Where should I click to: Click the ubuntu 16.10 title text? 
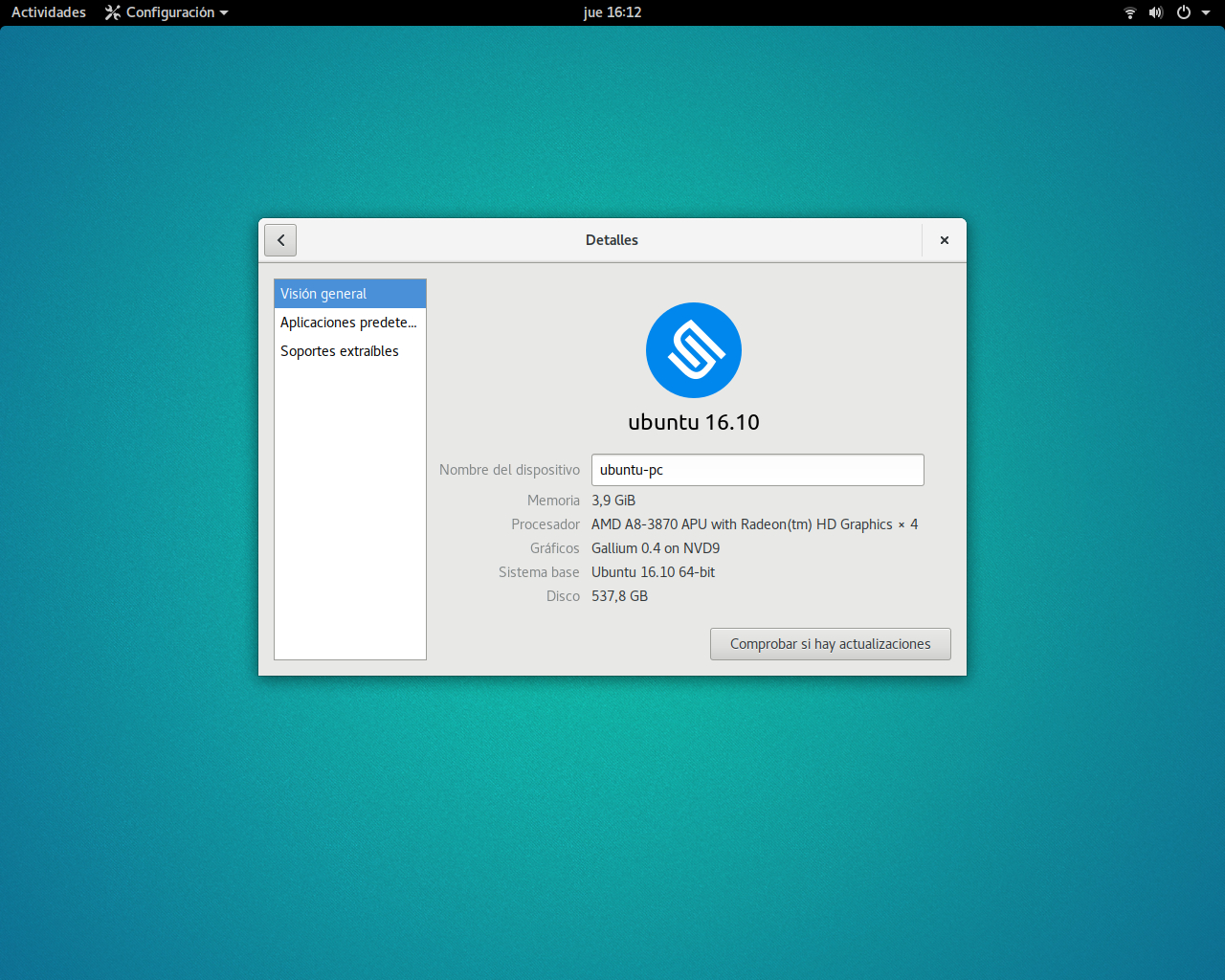coord(694,422)
